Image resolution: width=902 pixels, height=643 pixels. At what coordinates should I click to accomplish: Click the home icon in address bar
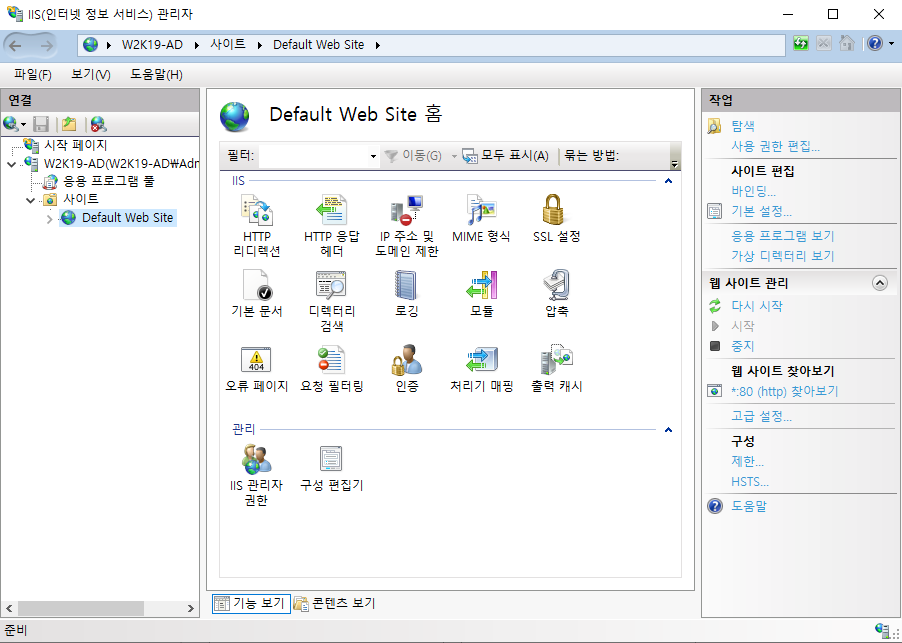[x=847, y=44]
